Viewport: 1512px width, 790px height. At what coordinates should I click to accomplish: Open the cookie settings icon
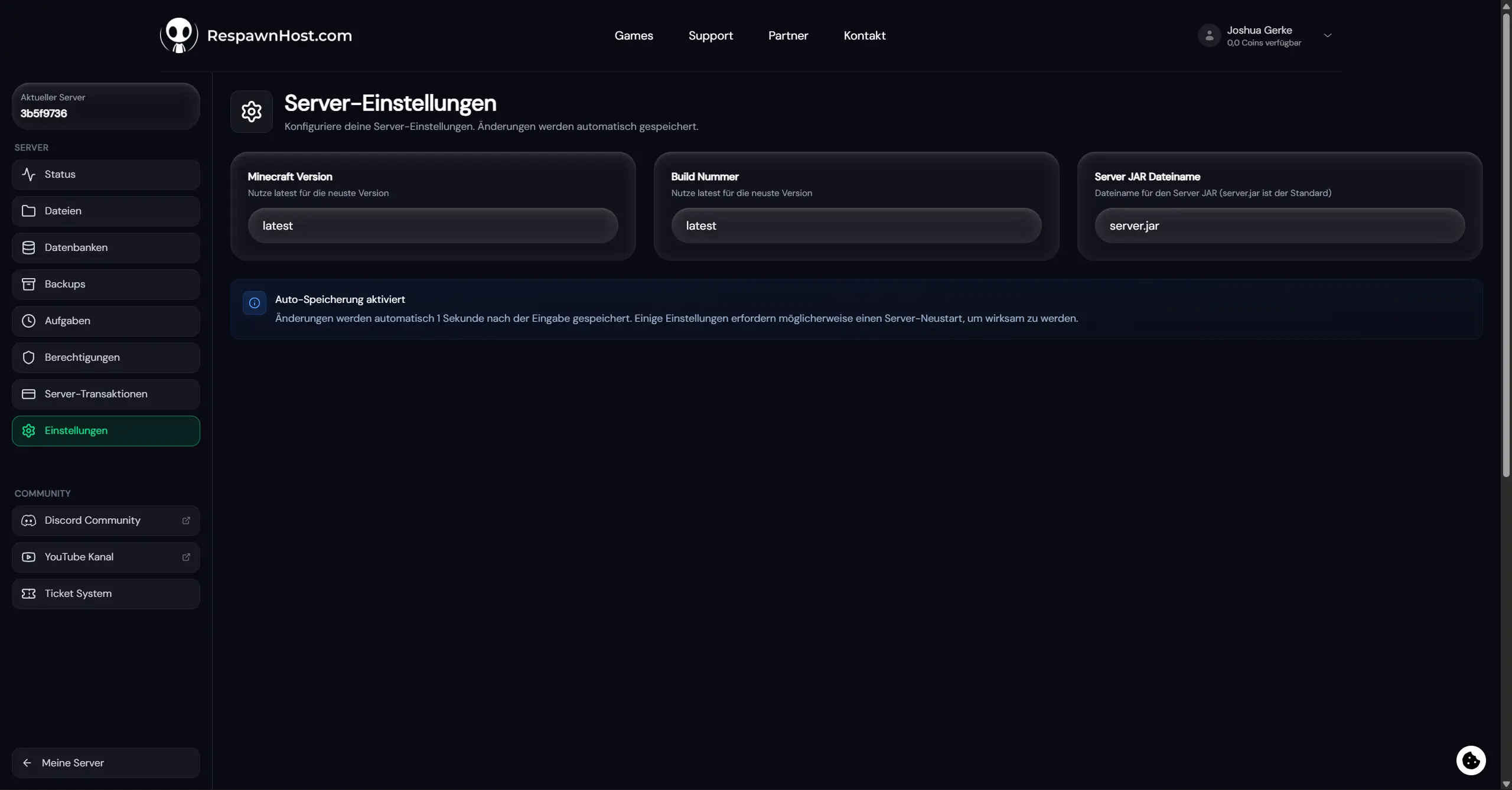point(1471,760)
